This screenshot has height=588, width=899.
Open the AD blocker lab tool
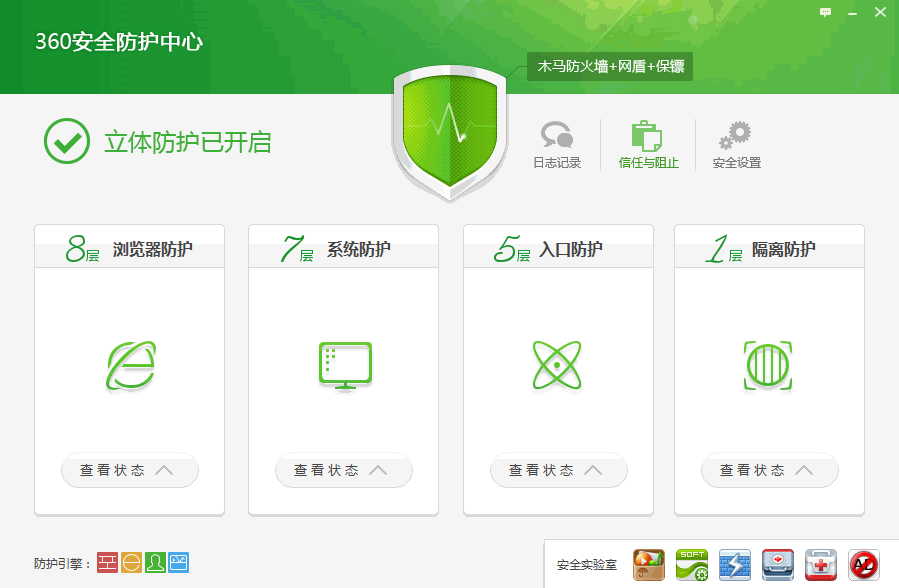pos(864,565)
